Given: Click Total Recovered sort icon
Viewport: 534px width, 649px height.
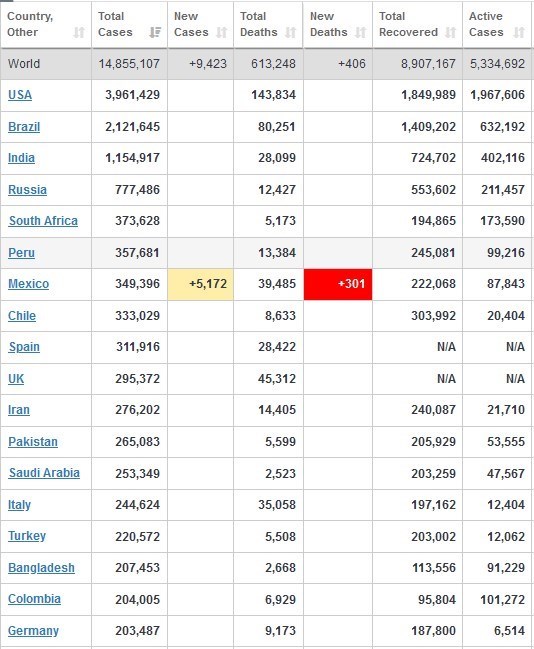Looking at the screenshot, I should pyautogui.click(x=450, y=32).
